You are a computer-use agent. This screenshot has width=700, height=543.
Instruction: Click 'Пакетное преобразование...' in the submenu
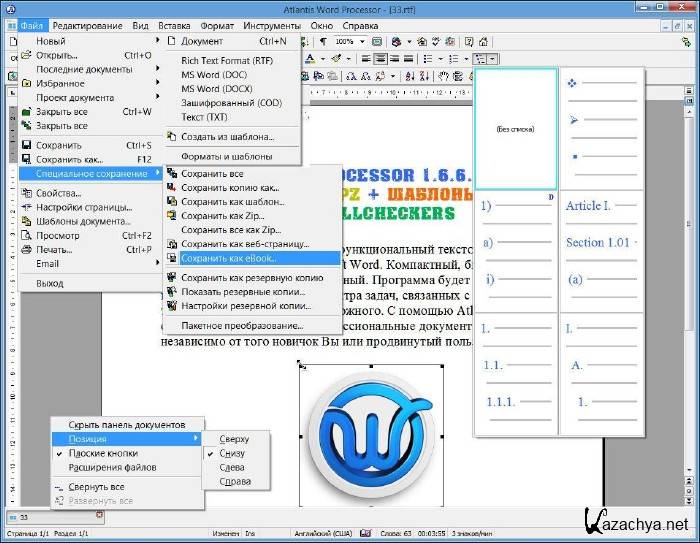[242, 326]
